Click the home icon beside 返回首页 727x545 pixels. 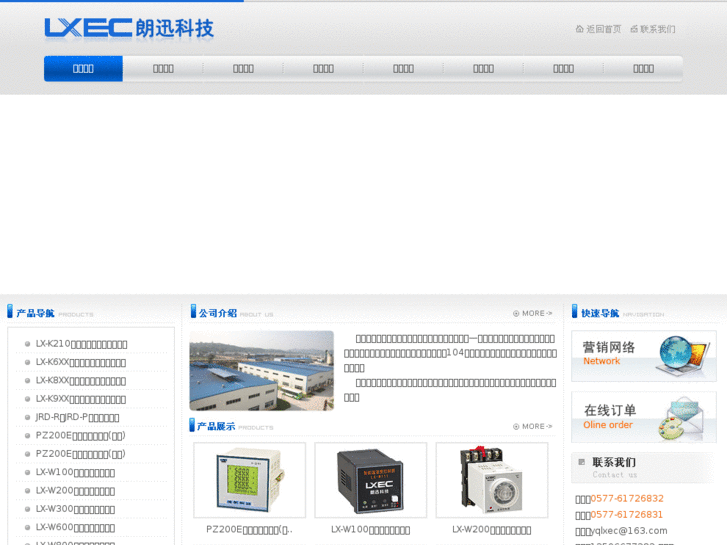579,29
